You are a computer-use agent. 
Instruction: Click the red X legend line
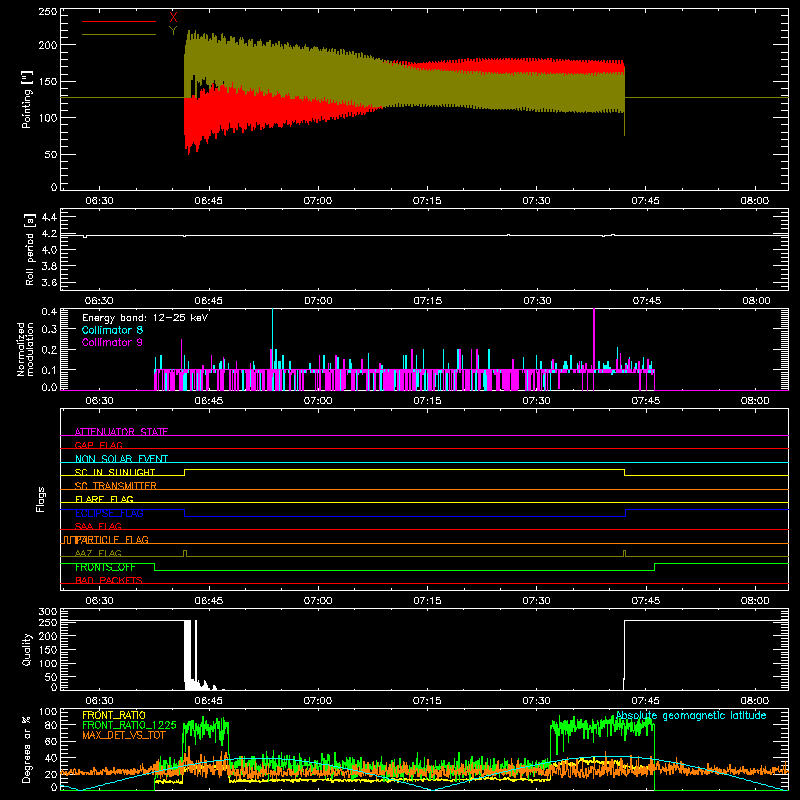tap(119, 21)
